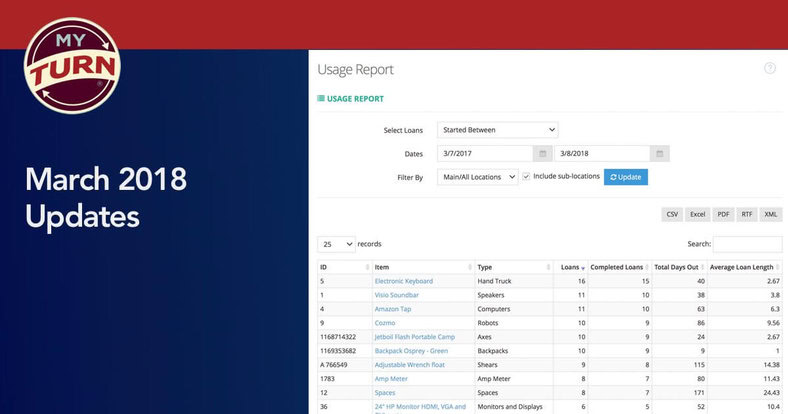788x414 pixels.
Task: Export the report as PDF
Action: pyautogui.click(x=723, y=214)
